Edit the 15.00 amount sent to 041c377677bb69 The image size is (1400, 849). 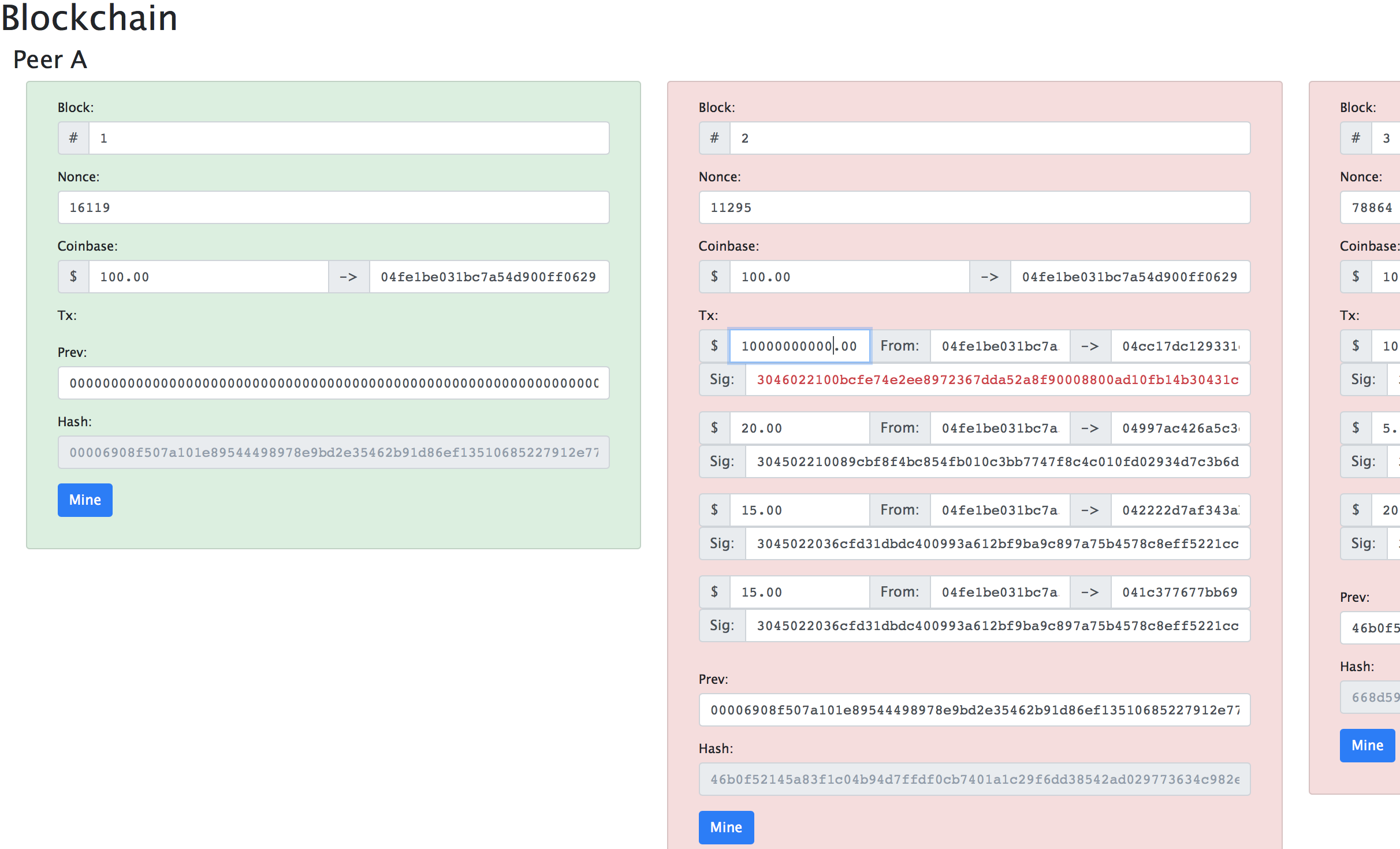coord(799,592)
